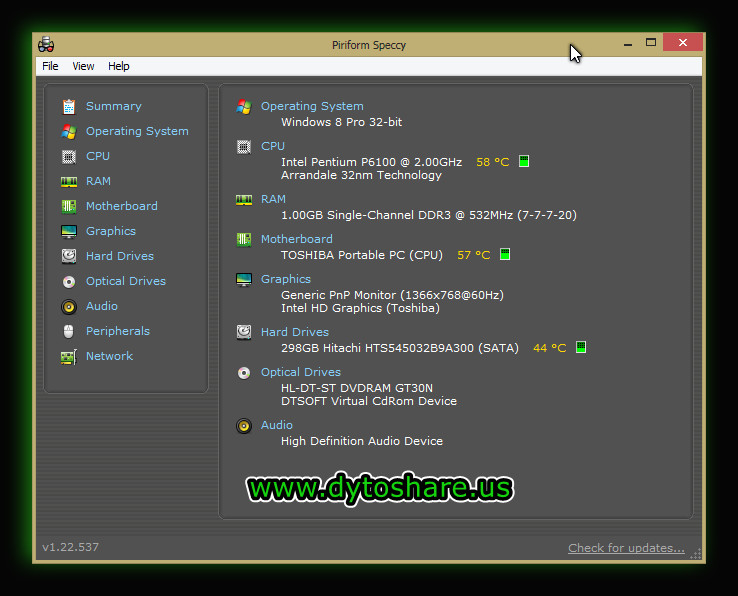This screenshot has height=596, width=738.
Task: Click the RAM stick icon in summary panel
Action: point(244,200)
